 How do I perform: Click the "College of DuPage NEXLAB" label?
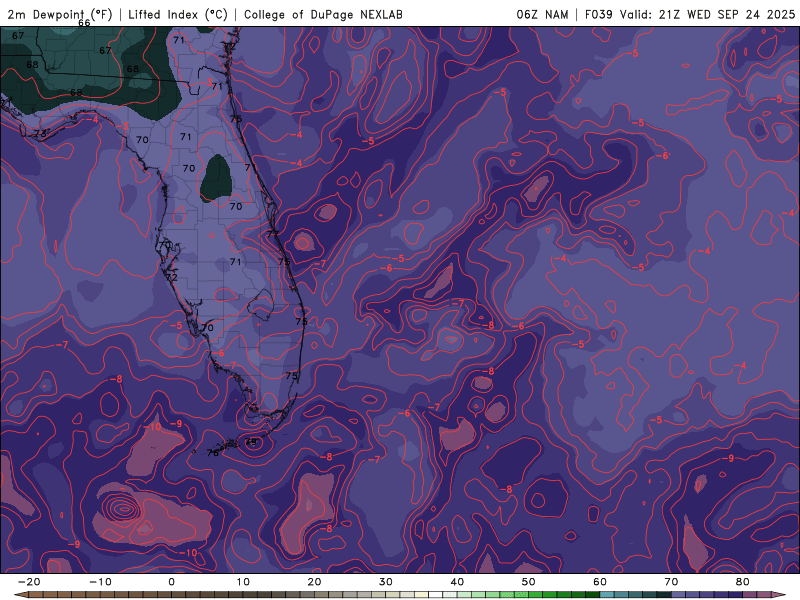pos(323,14)
